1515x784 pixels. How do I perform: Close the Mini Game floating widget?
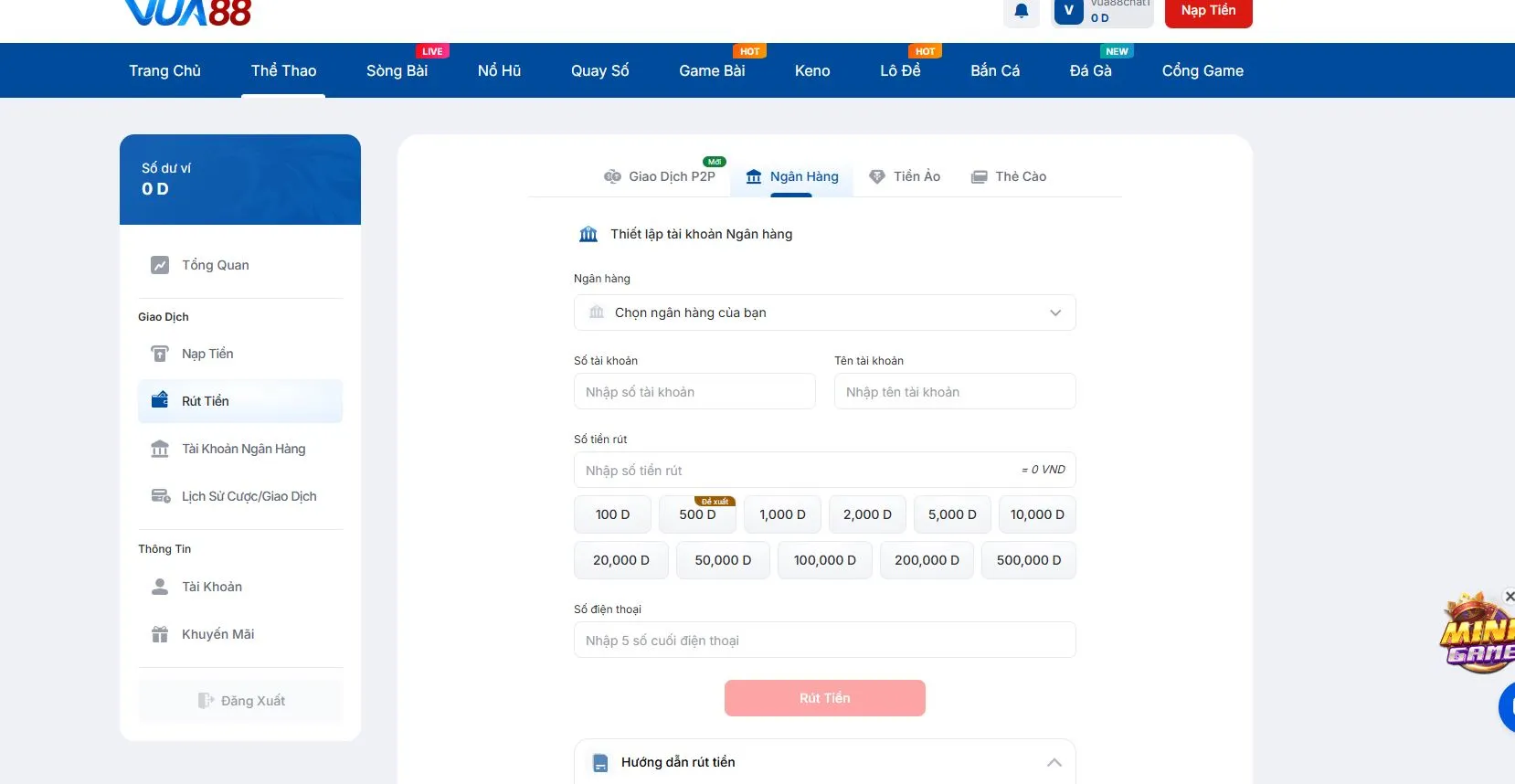(1509, 596)
